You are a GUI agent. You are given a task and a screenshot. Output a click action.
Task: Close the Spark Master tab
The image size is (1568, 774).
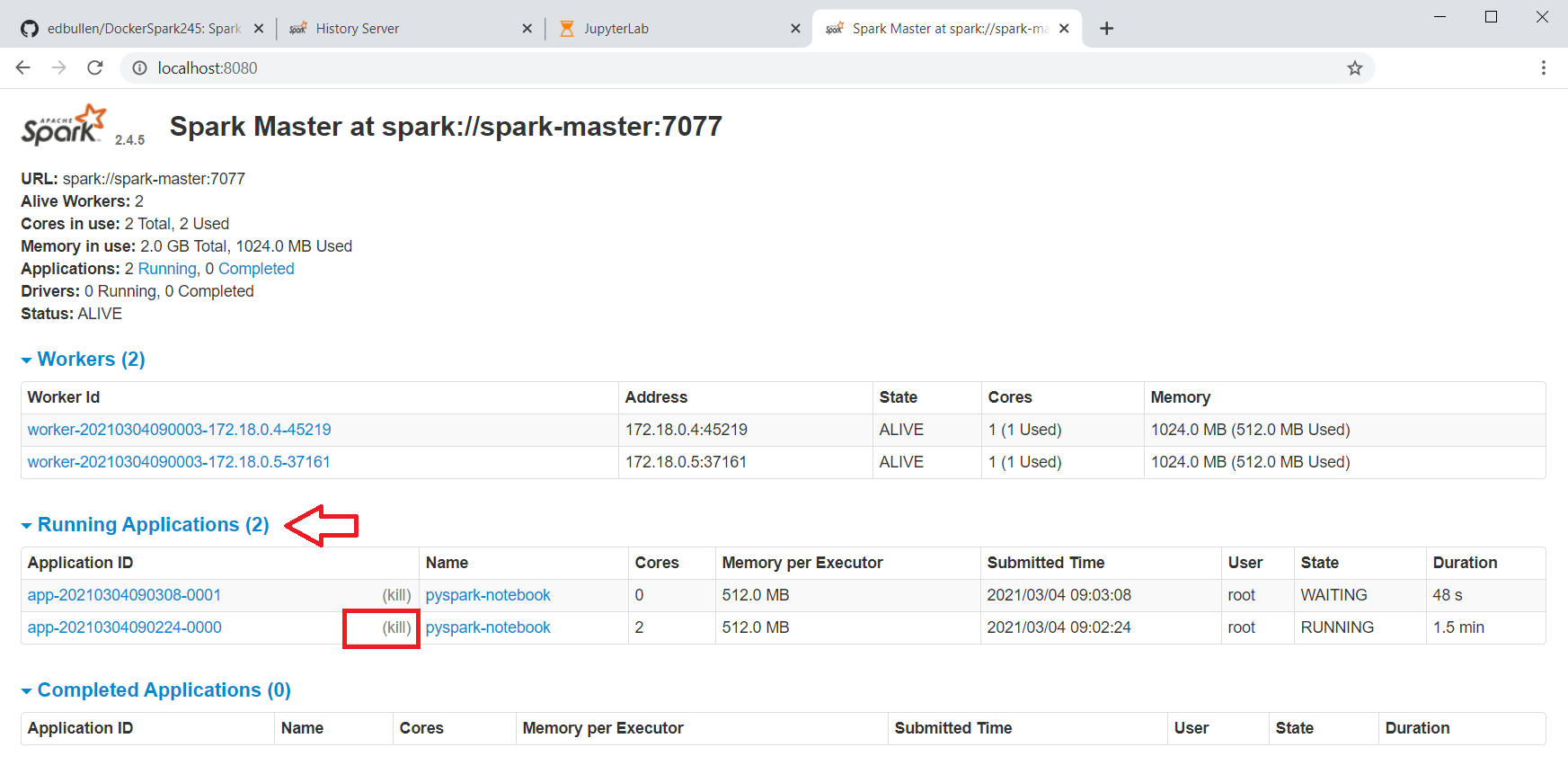click(1064, 29)
